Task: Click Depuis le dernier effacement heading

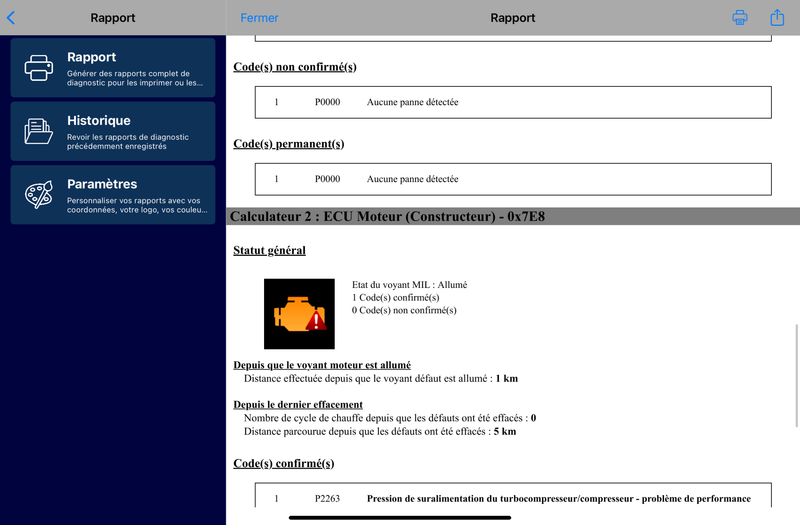Action: pos(298,405)
